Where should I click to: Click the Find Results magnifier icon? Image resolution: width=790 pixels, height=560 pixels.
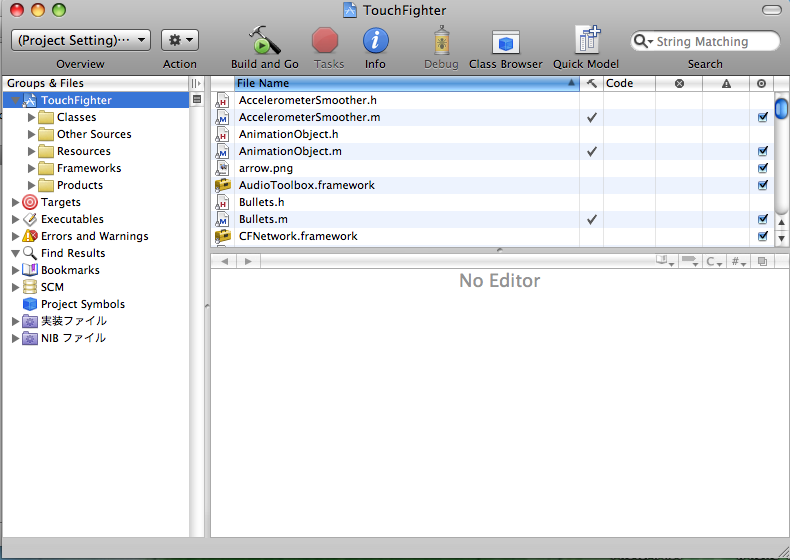pyautogui.click(x=30, y=253)
